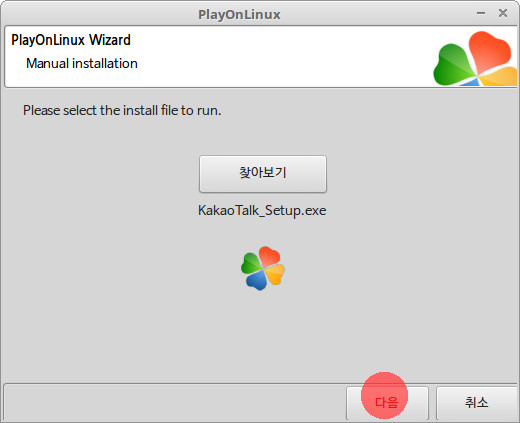Minimize the PlayOnLinux window

pos(481,13)
